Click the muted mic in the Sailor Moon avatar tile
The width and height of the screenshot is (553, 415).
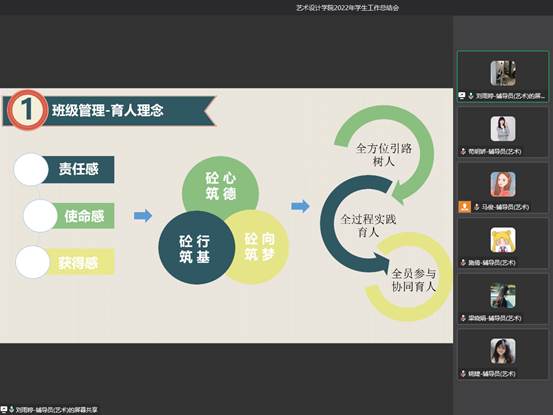click(463, 262)
